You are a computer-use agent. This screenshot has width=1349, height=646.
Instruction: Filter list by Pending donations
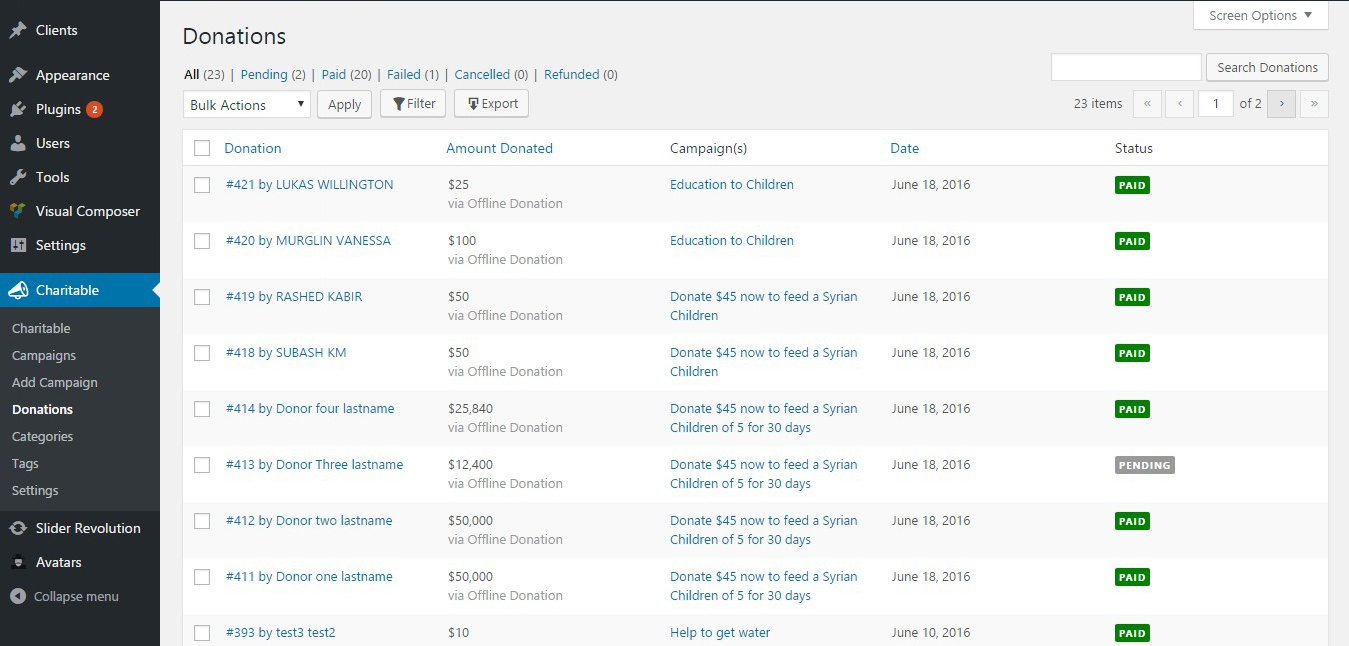pyautogui.click(x=263, y=74)
